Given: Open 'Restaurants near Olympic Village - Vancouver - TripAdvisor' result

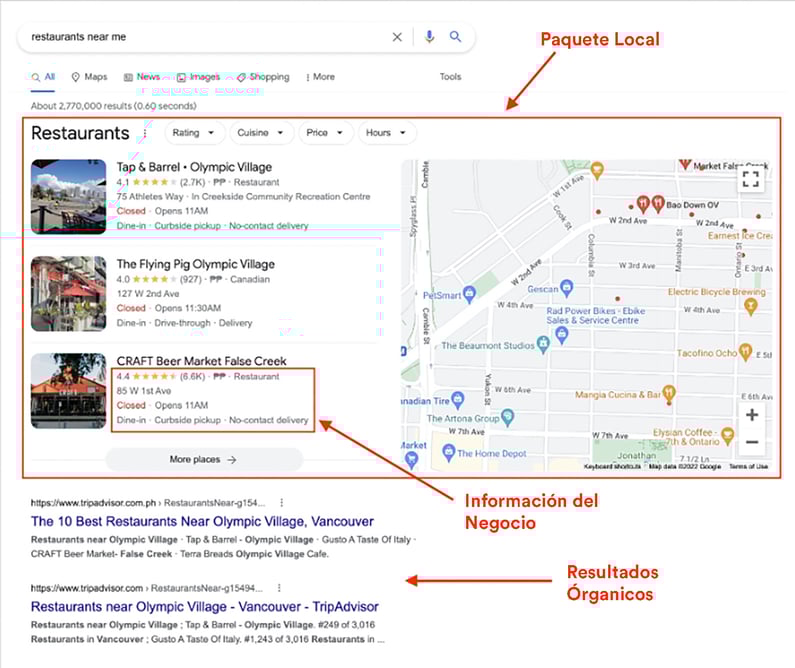Looking at the screenshot, I should pos(205,607).
